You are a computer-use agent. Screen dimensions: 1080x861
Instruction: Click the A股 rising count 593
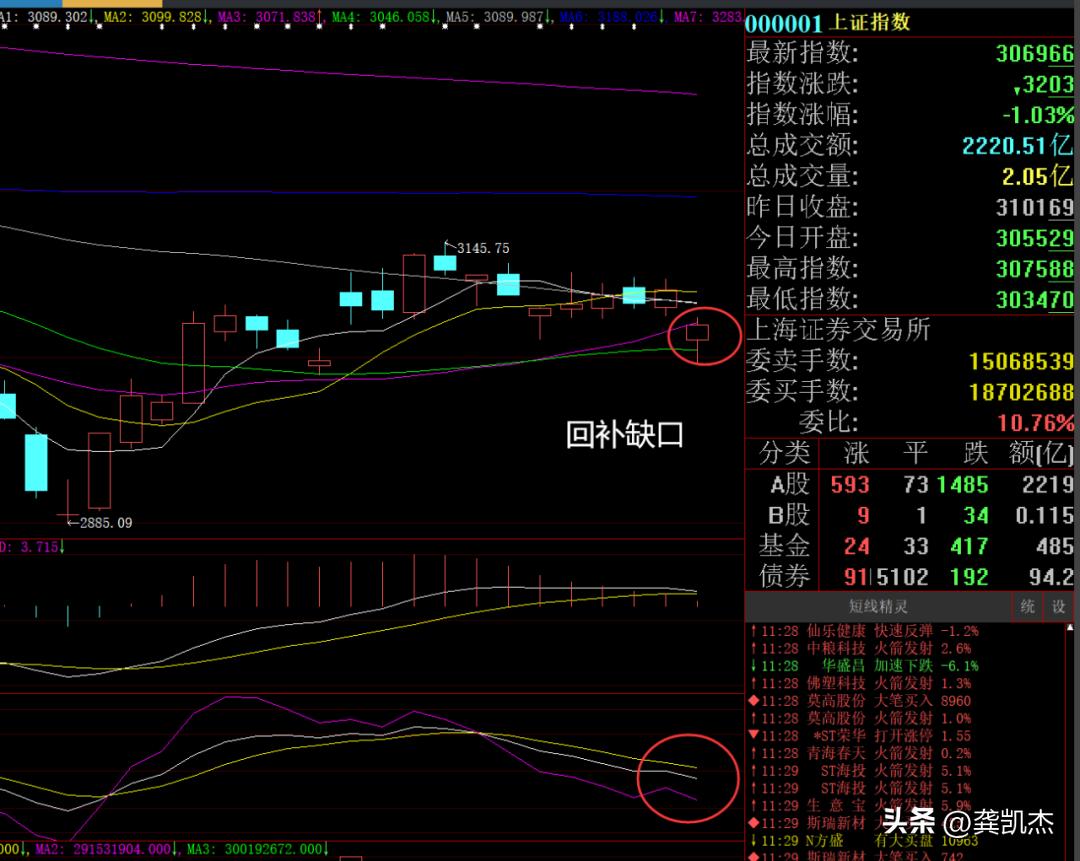(850, 485)
